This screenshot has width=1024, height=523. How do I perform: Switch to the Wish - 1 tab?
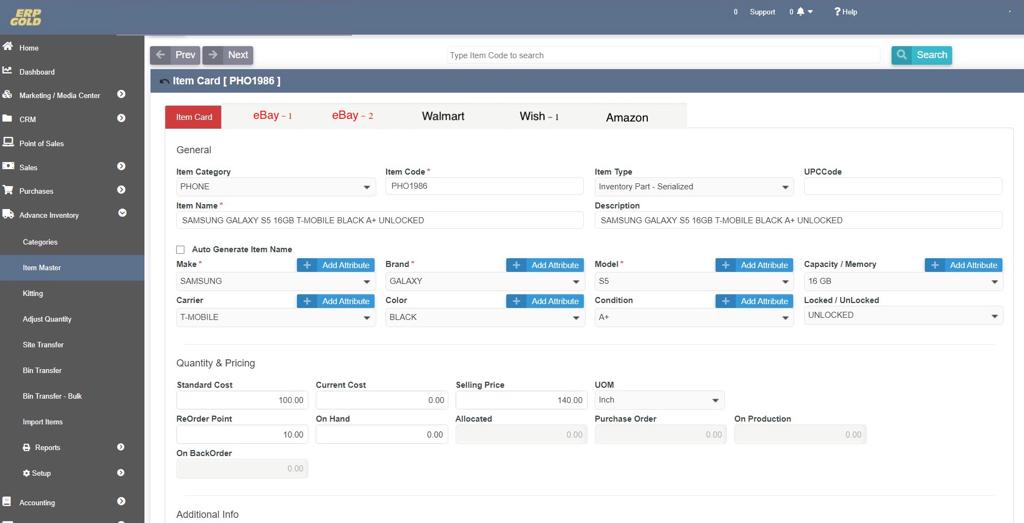click(x=539, y=116)
